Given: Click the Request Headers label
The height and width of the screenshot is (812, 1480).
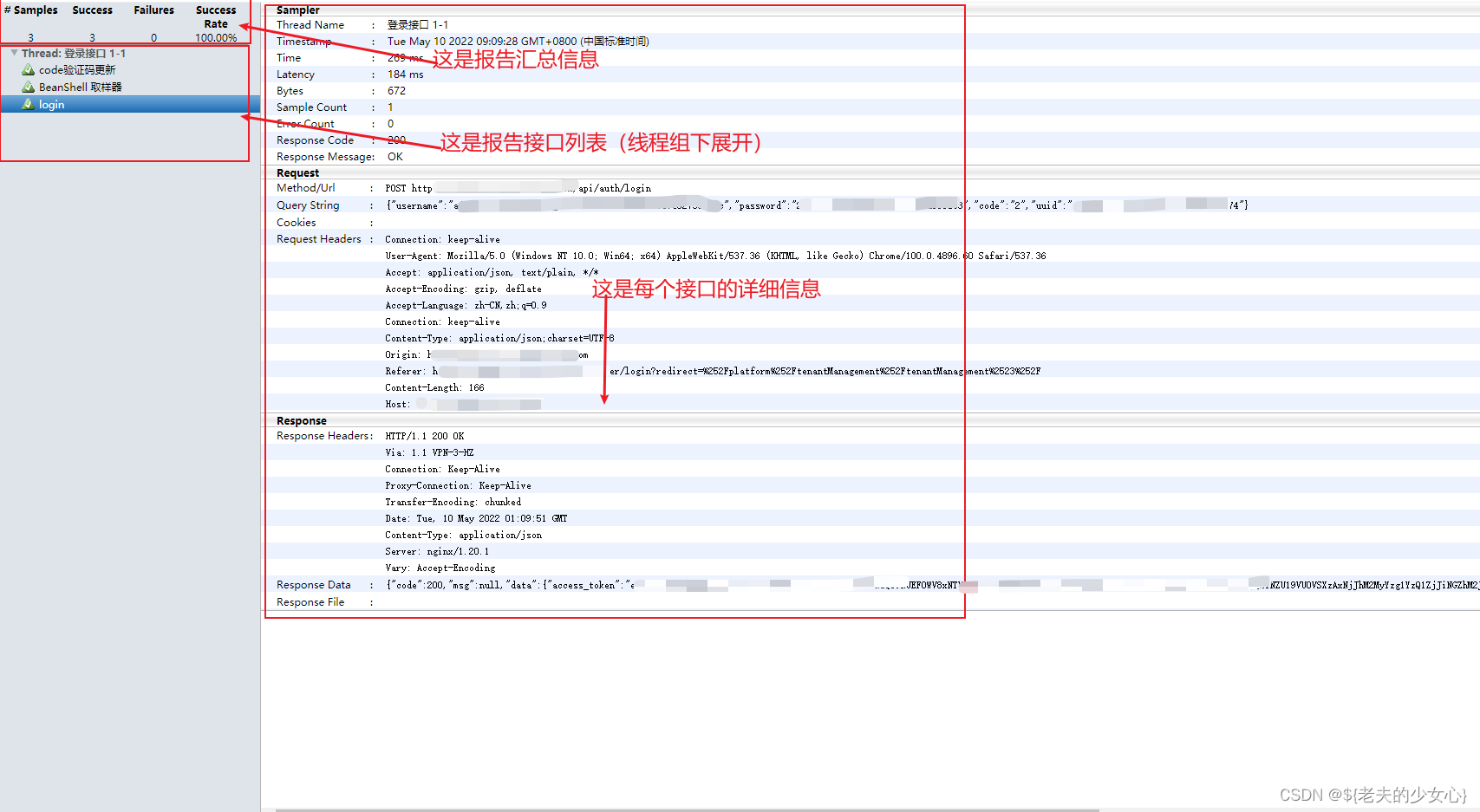Looking at the screenshot, I should pyautogui.click(x=319, y=239).
